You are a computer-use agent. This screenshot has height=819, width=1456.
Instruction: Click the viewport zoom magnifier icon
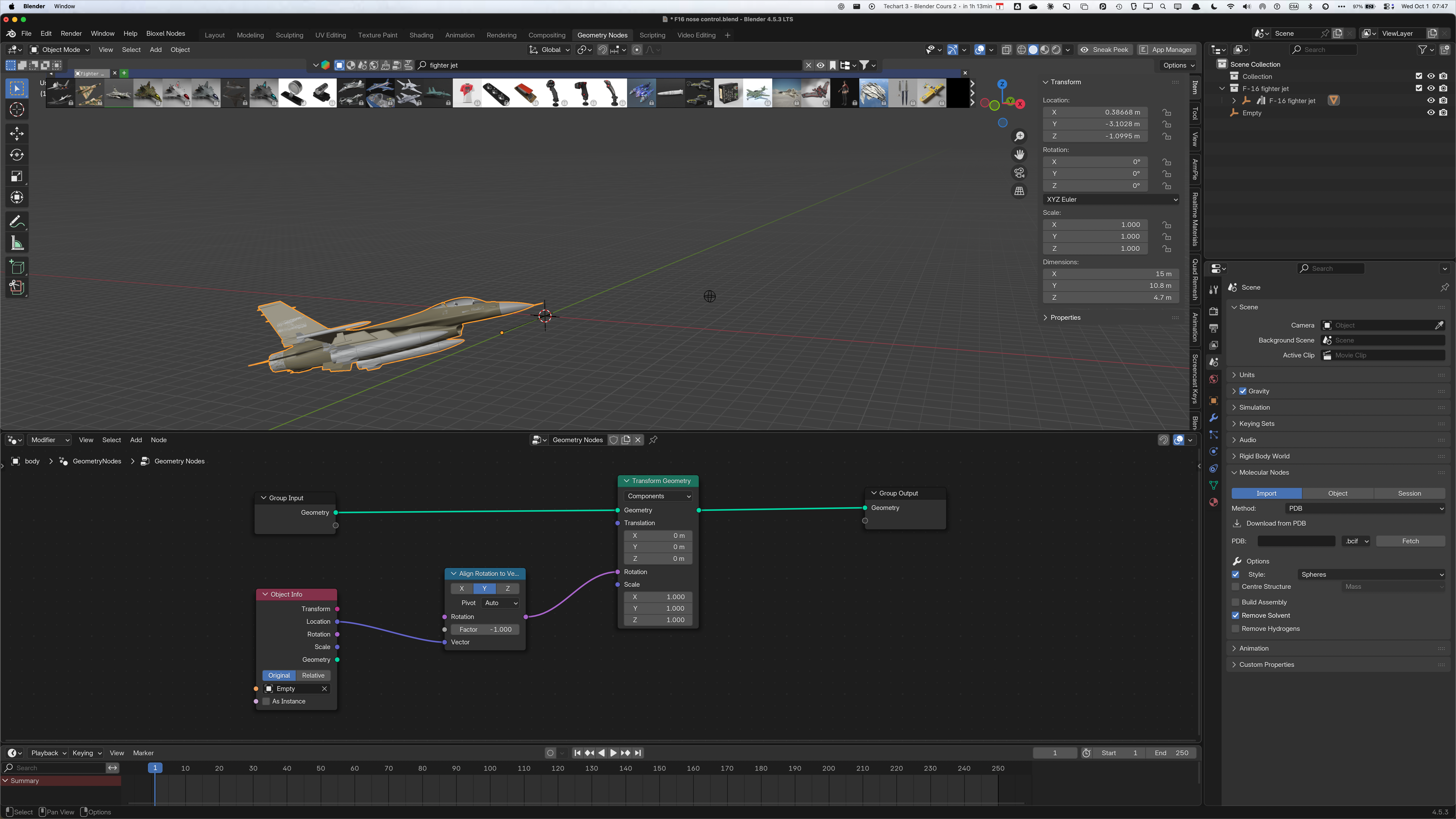point(1019,137)
